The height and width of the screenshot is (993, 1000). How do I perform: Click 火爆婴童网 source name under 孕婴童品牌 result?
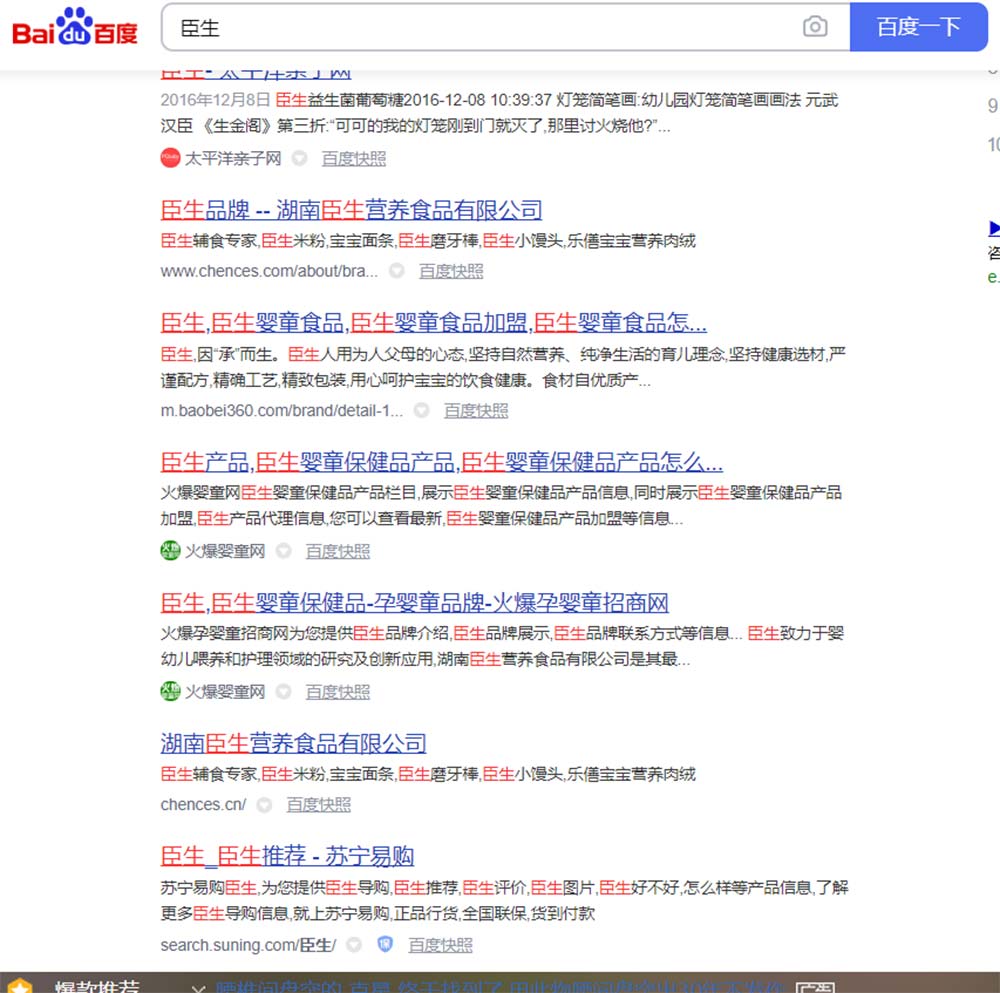pyautogui.click(x=224, y=692)
